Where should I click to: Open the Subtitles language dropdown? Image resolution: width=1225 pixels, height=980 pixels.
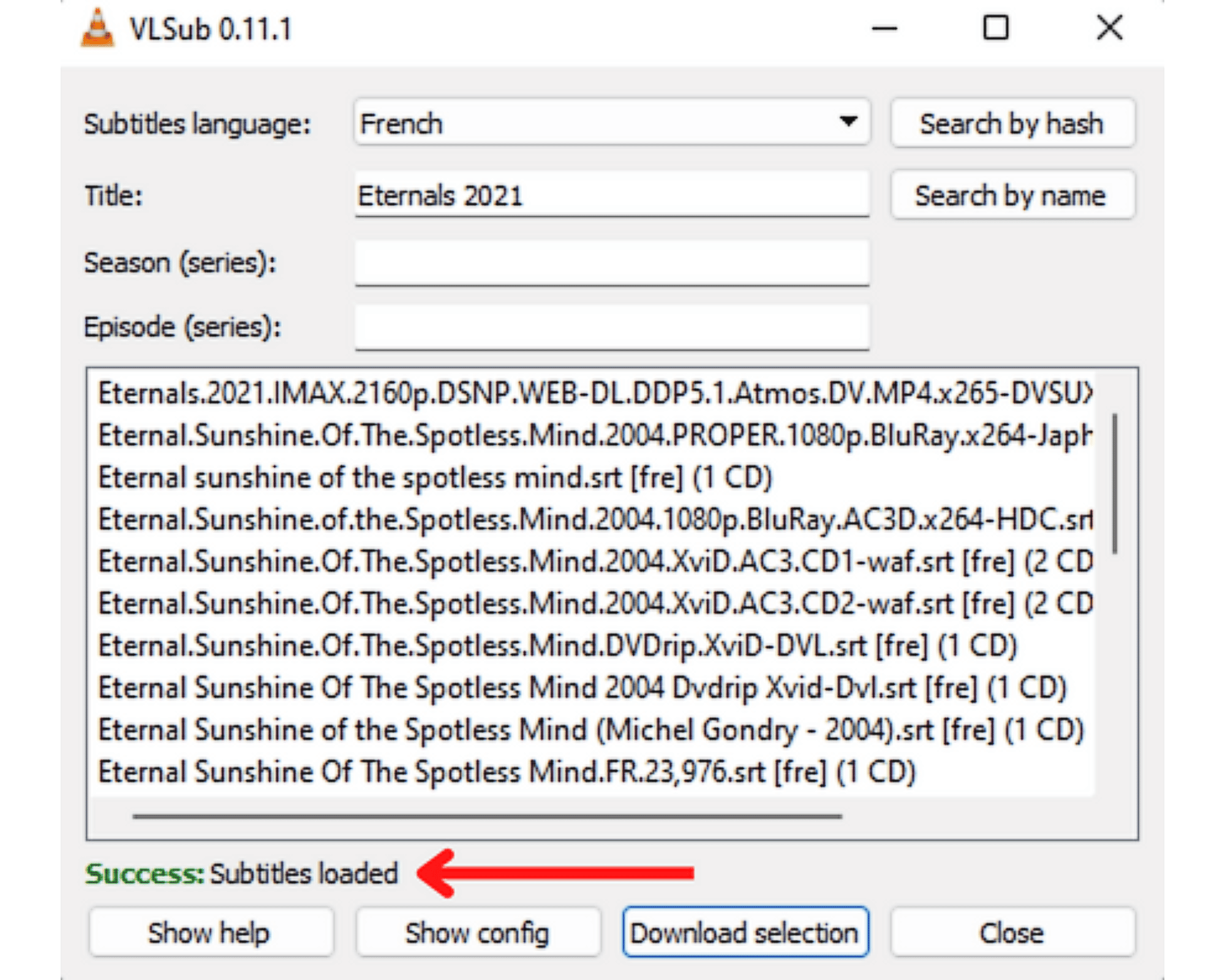[x=612, y=123]
